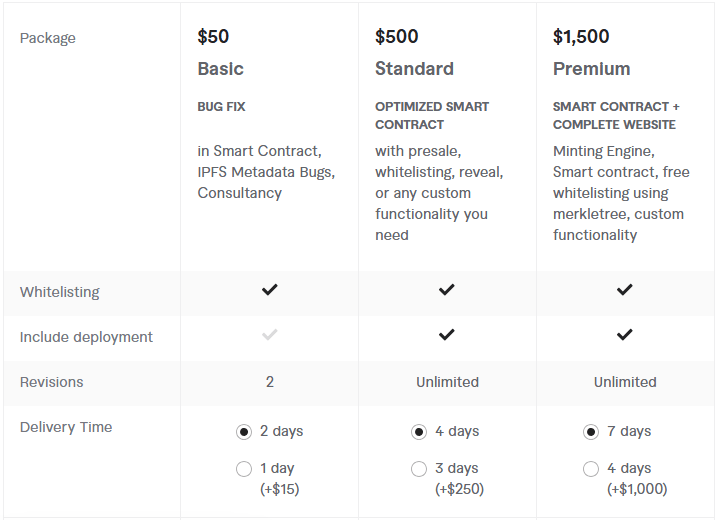
Task: Click the Standard Include deployment checkmark
Action: 447,335
